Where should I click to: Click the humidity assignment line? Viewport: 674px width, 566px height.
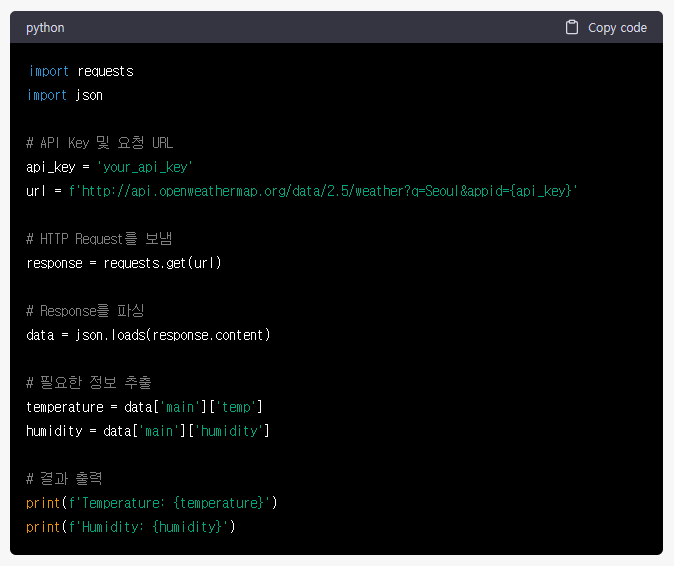[x=148, y=431]
